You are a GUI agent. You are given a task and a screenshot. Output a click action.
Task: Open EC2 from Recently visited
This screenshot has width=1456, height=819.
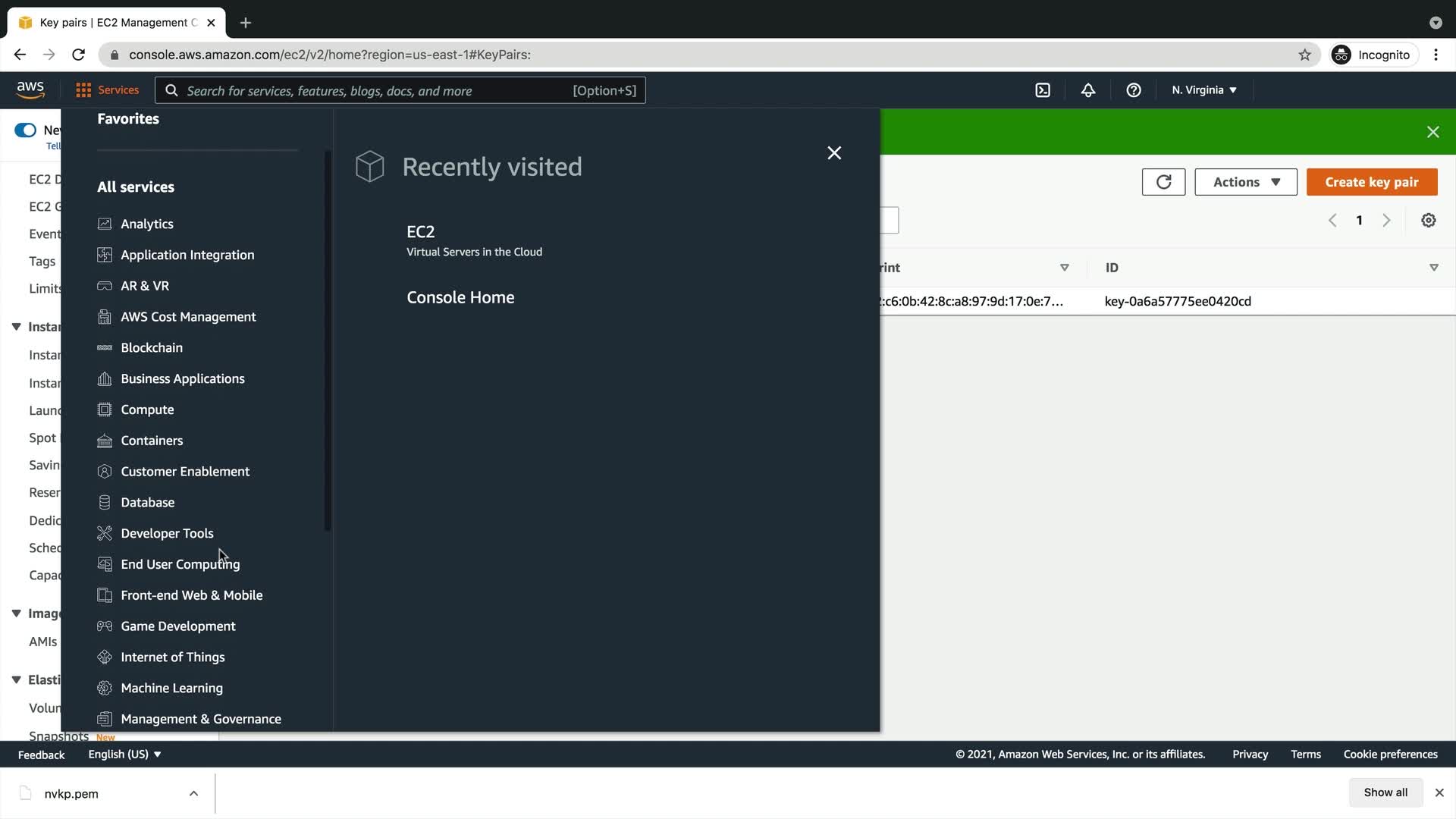tap(420, 232)
